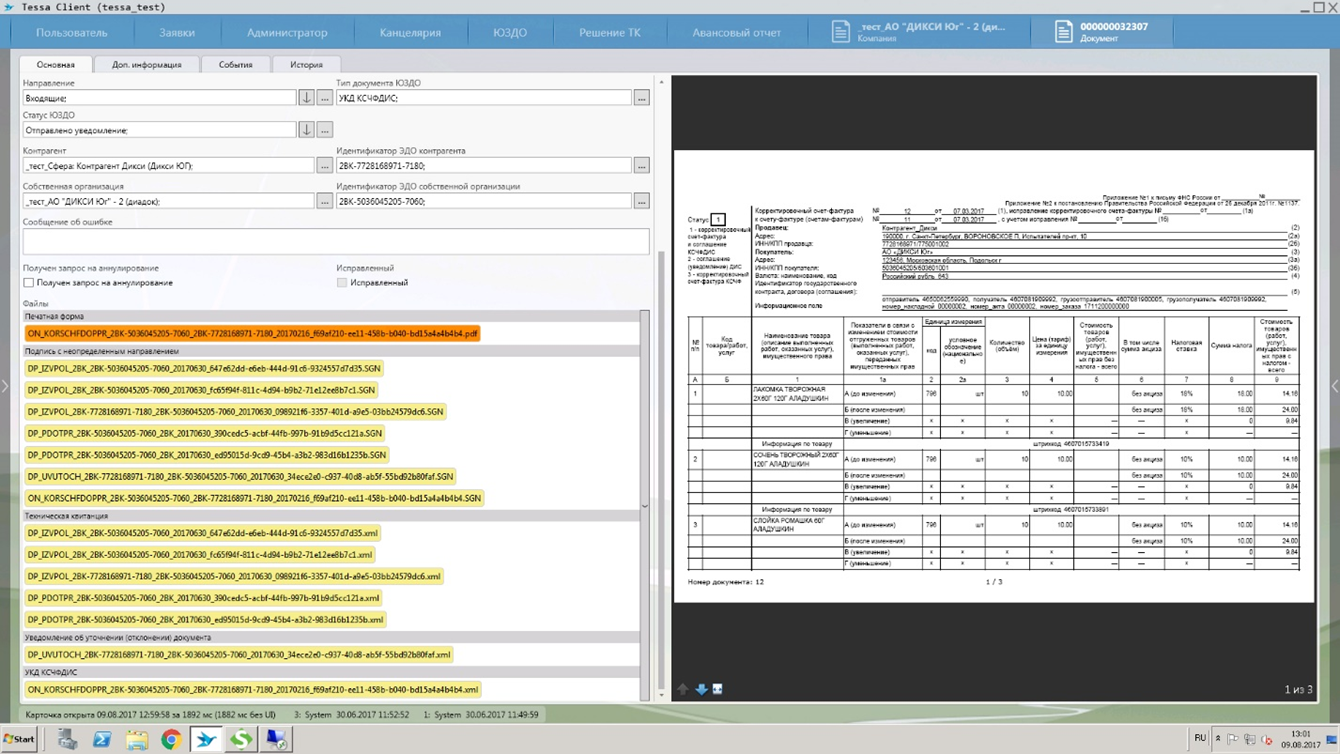This screenshot has height=754, width=1340.
Task: Open the green sync app in taskbar
Action: (241, 740)
